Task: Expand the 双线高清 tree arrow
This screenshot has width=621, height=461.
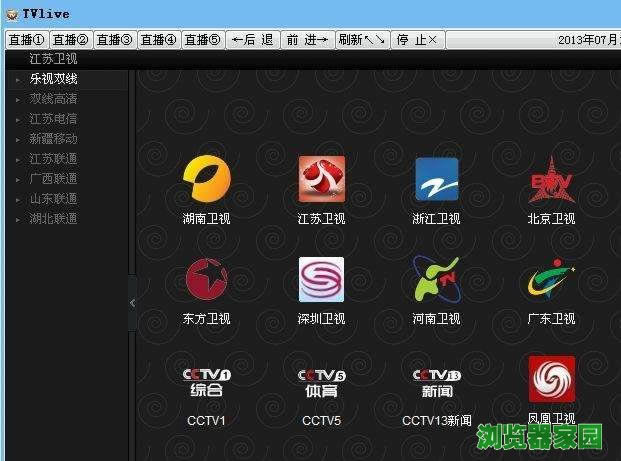Action: [18, 100]
